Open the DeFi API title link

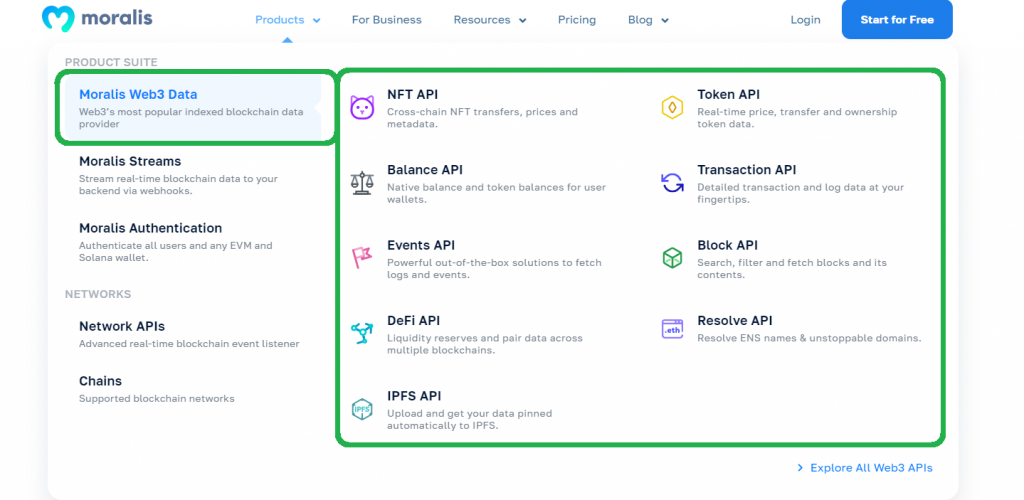[413, 320]
